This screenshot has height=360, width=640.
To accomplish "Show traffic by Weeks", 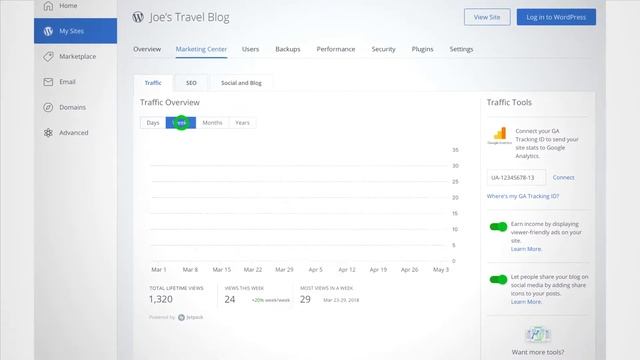I will (181, 123).
